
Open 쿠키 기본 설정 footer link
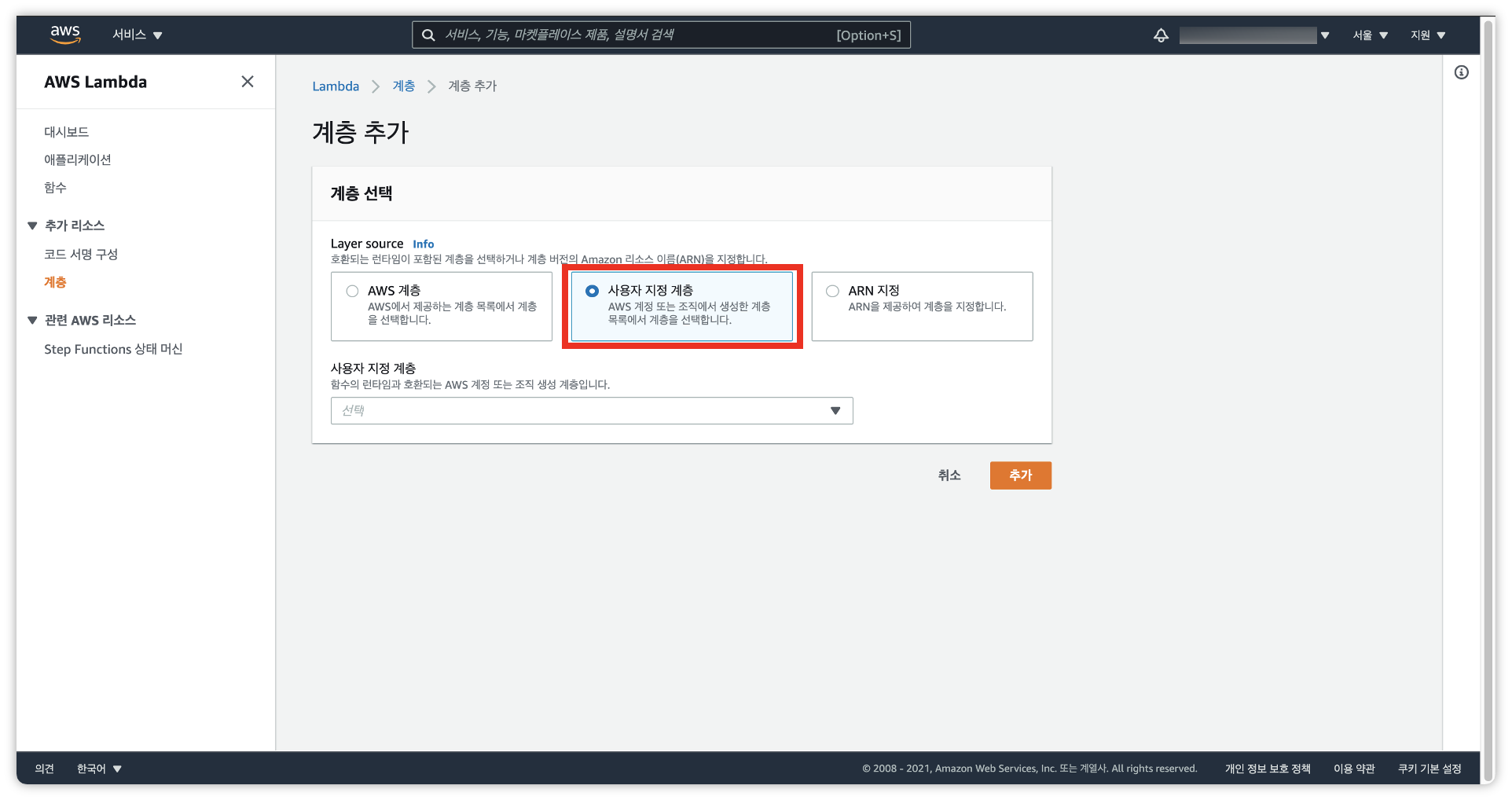click(1429, 769)
